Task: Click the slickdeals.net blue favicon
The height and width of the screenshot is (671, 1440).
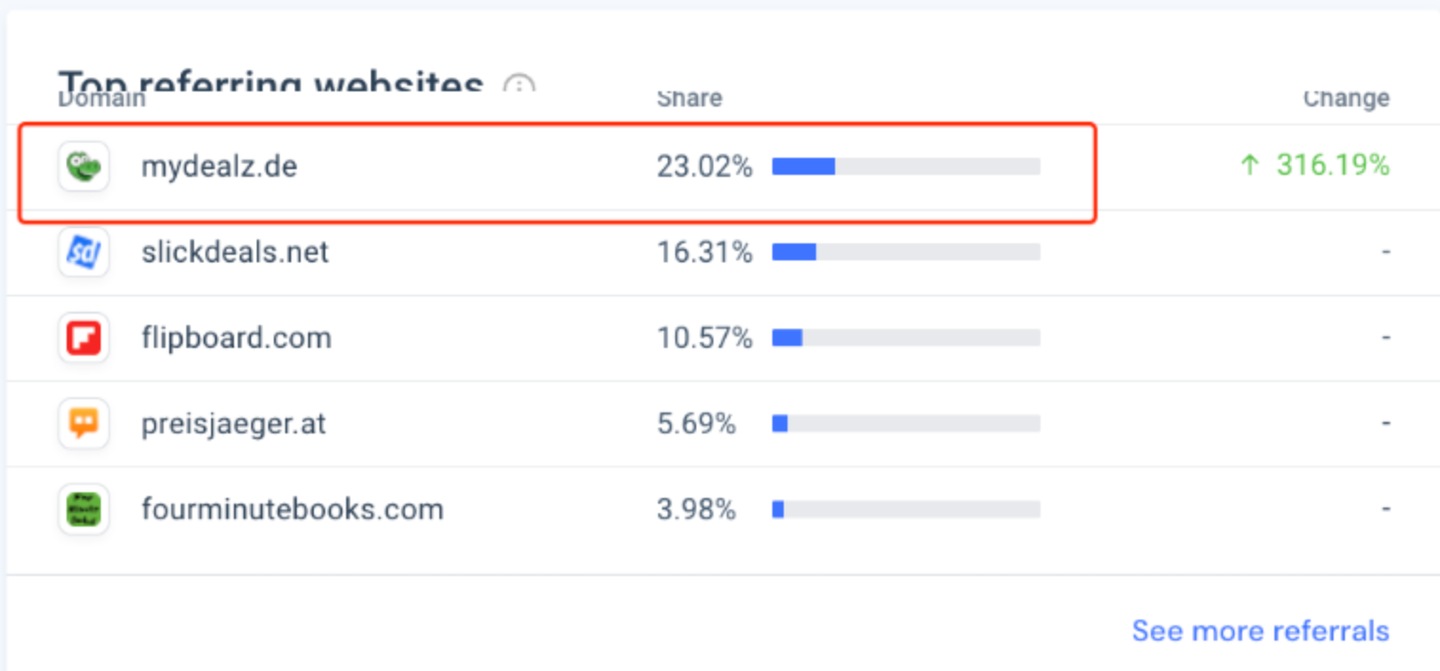Action: (83, 252)
